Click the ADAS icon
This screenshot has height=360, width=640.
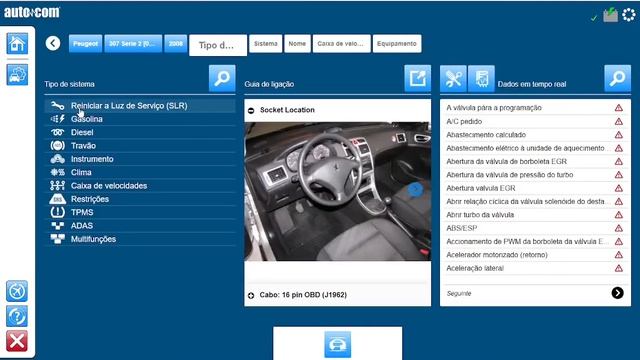pos(58,225)
